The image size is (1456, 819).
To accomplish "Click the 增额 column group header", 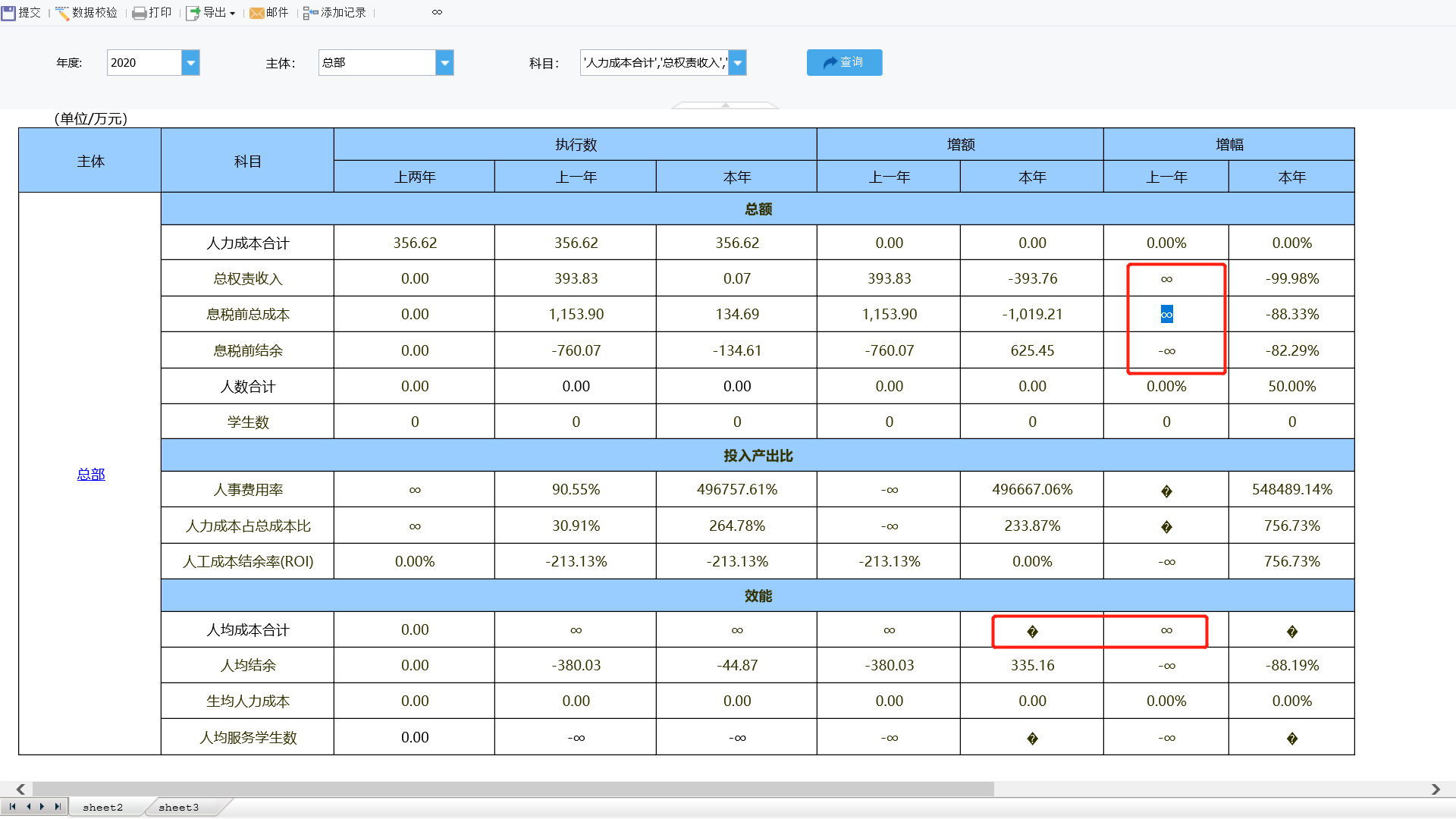I will click(961, 144).
